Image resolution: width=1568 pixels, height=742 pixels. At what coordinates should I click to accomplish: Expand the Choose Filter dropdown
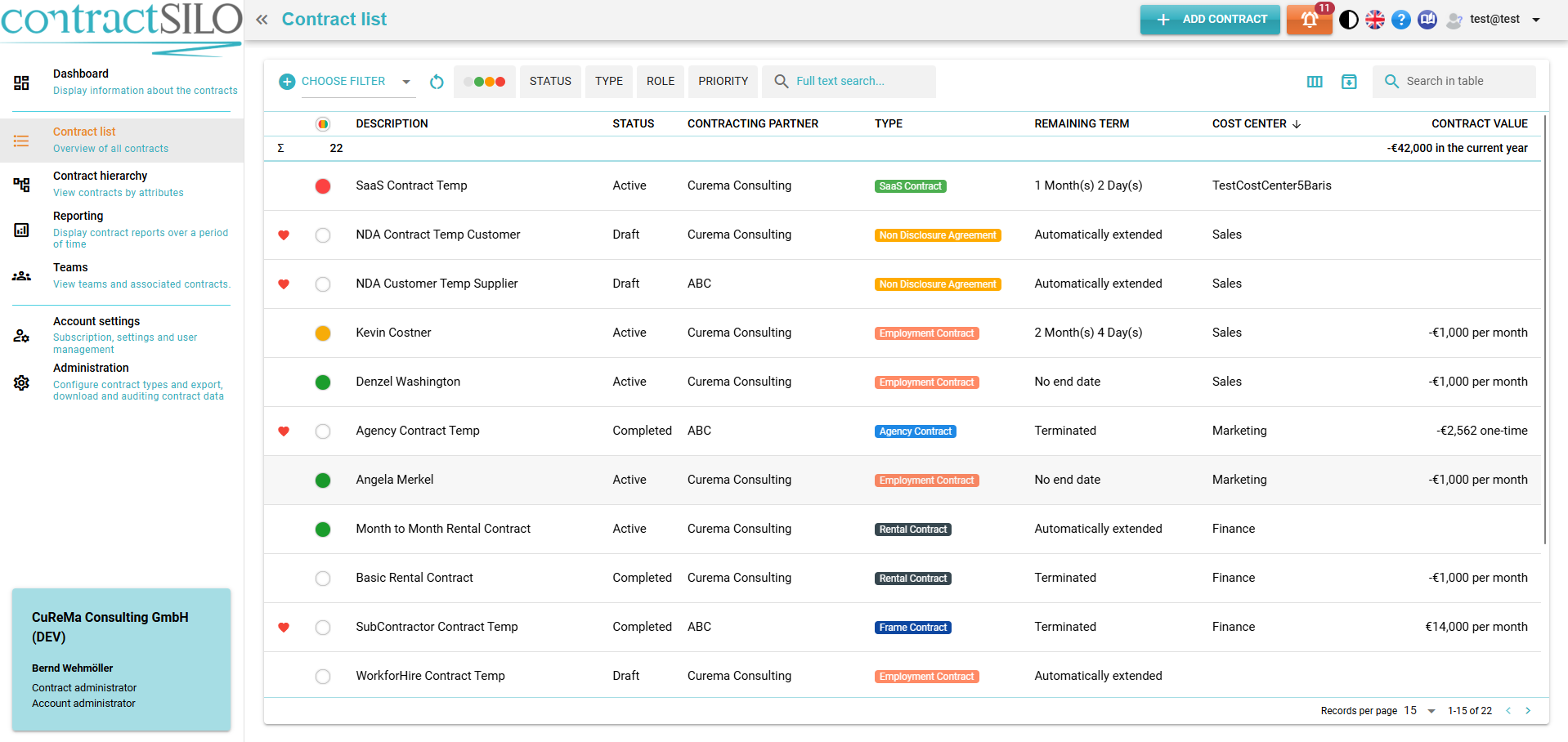coord(406,82)
